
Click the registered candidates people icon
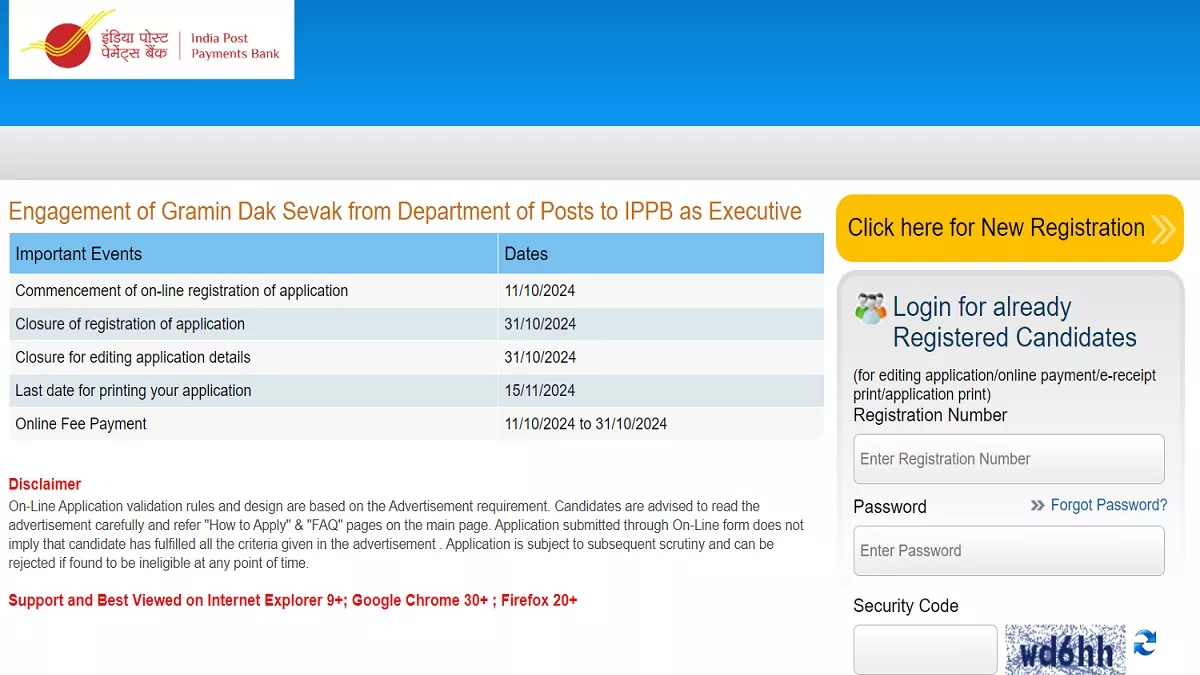[870, 308]
